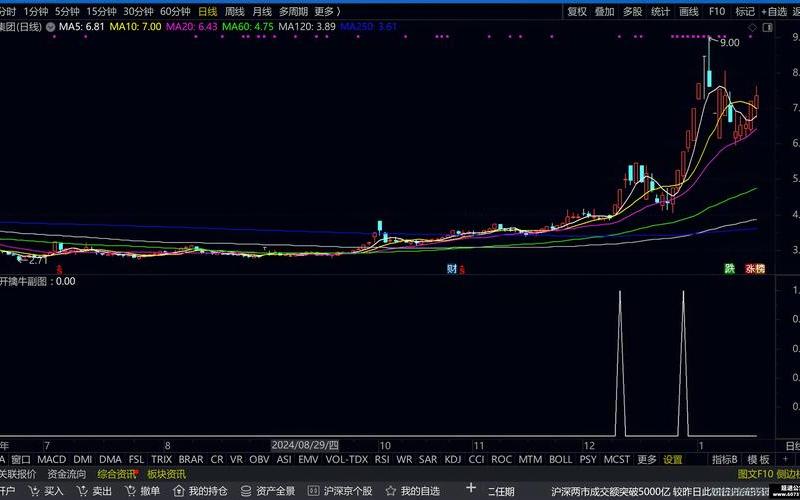This screenshot has width=800, height=500.
Task: Click the 2024/08/29 date marker on timeline
Action: [306, 444]
